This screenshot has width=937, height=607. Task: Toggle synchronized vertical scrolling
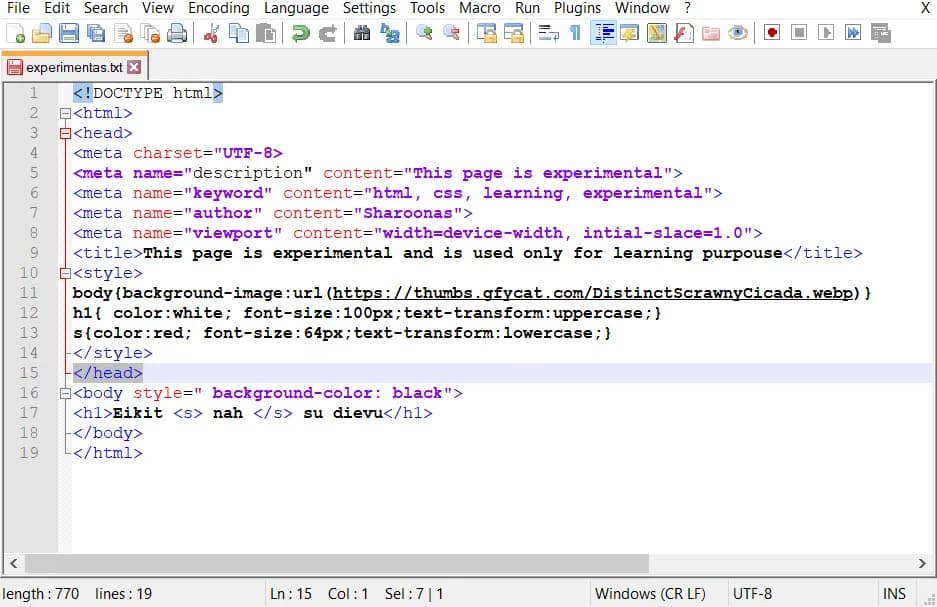pos(485,32)
